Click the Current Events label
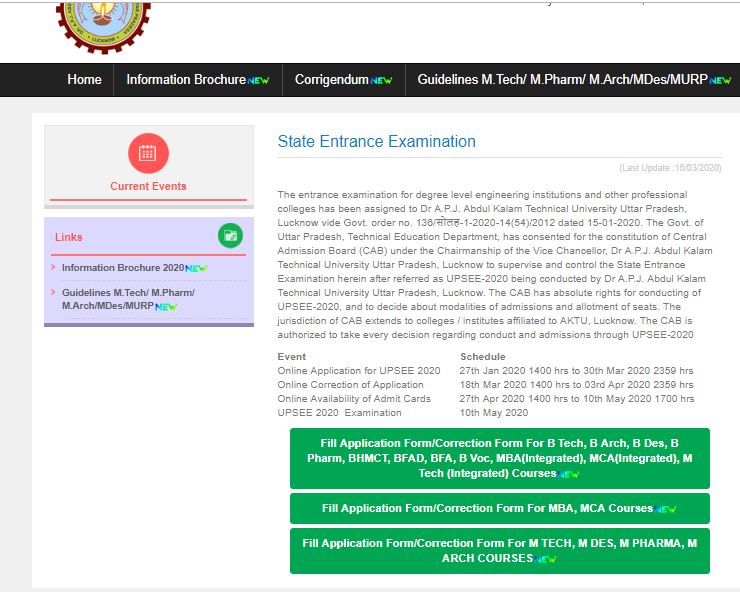740x592 pixels. (148, 186)
